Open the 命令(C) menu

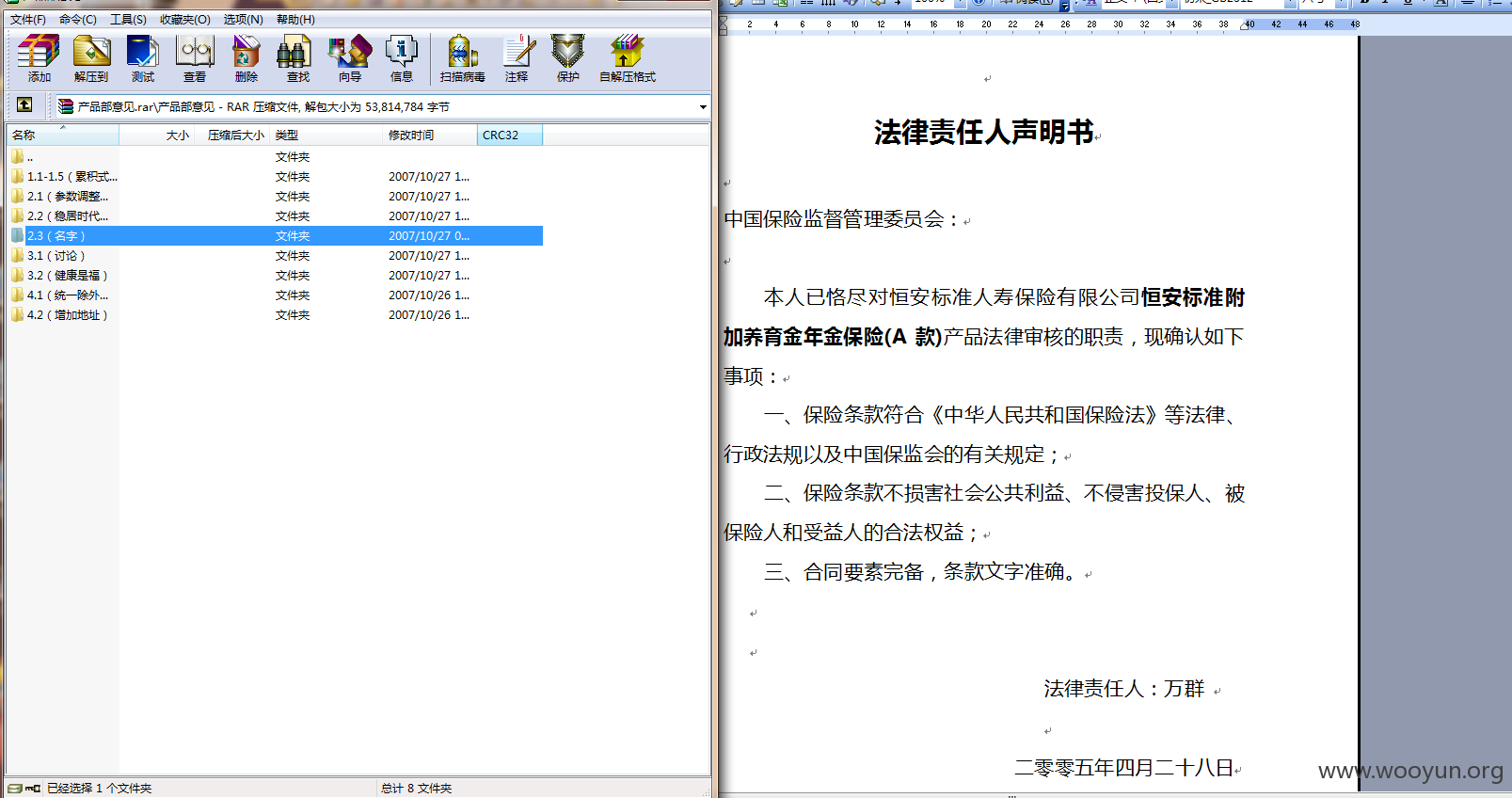pos(78,19)
